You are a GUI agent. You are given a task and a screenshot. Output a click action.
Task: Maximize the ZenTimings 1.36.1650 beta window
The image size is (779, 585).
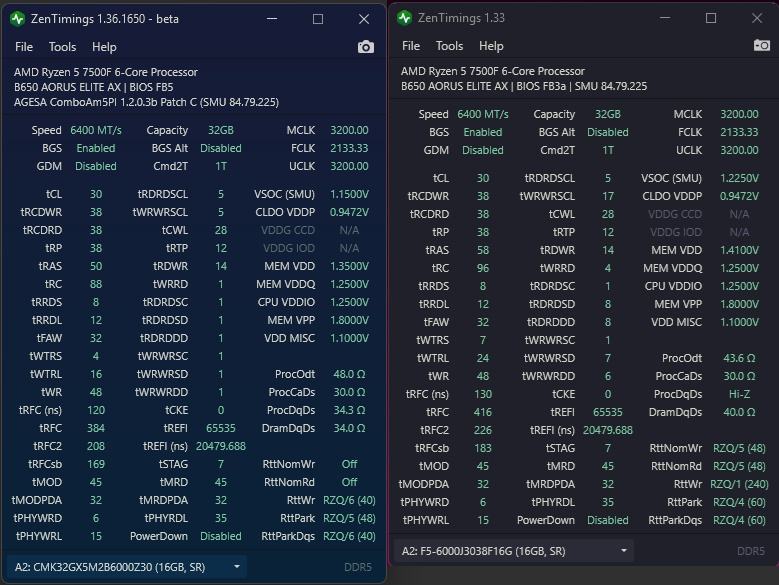pos(318,19)
